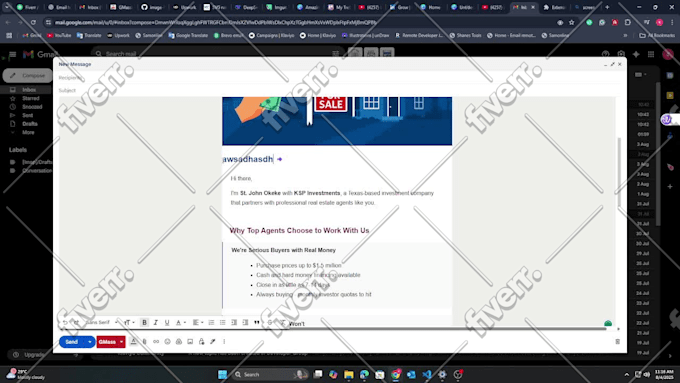Screen dimensions: 680x383
Task: Open File Explorer from taskbar
Action: [x=349, y=374]
